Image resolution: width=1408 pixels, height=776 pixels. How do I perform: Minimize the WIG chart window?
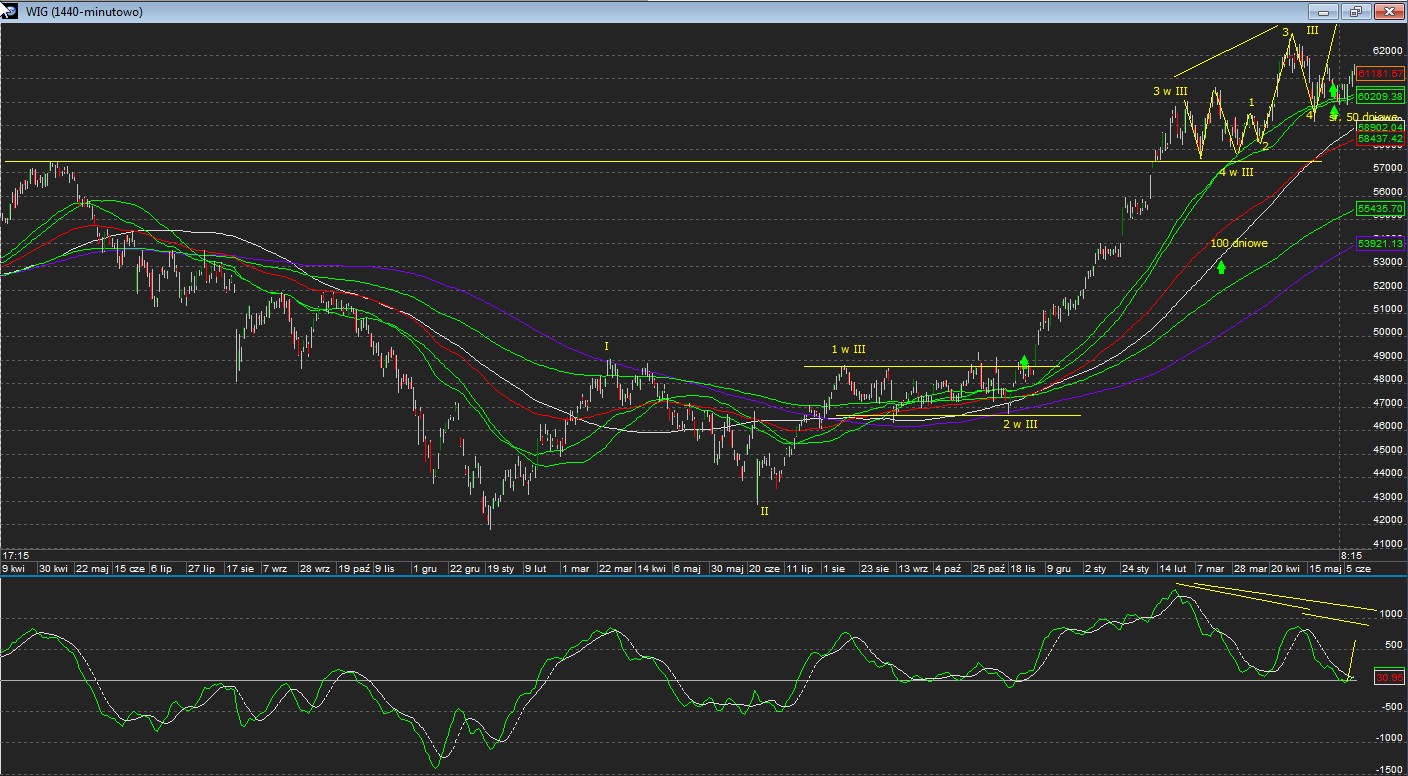[x=1323, y=12]
